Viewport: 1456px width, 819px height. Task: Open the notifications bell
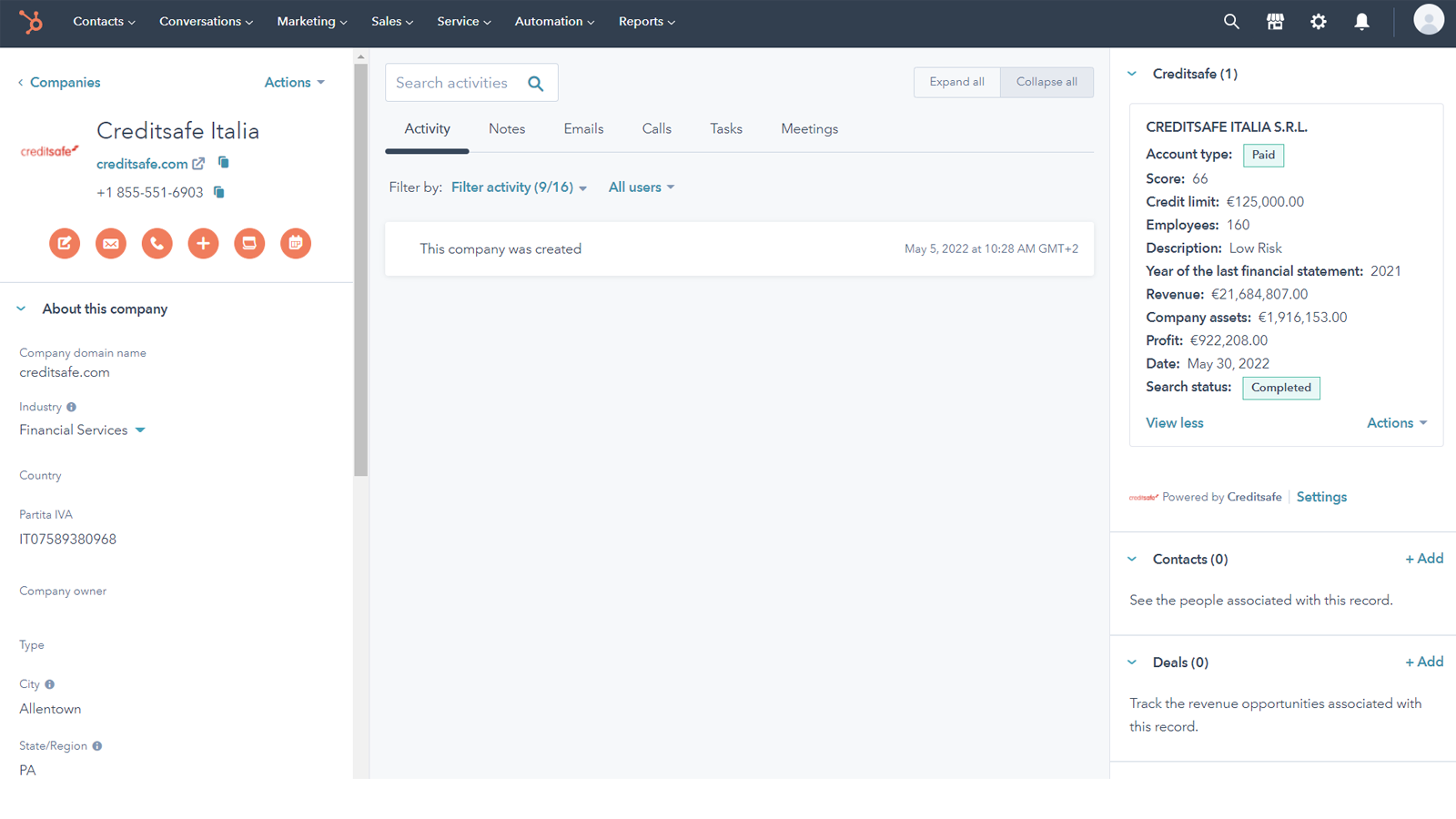pyautogui.click(x=1361, y=22)
